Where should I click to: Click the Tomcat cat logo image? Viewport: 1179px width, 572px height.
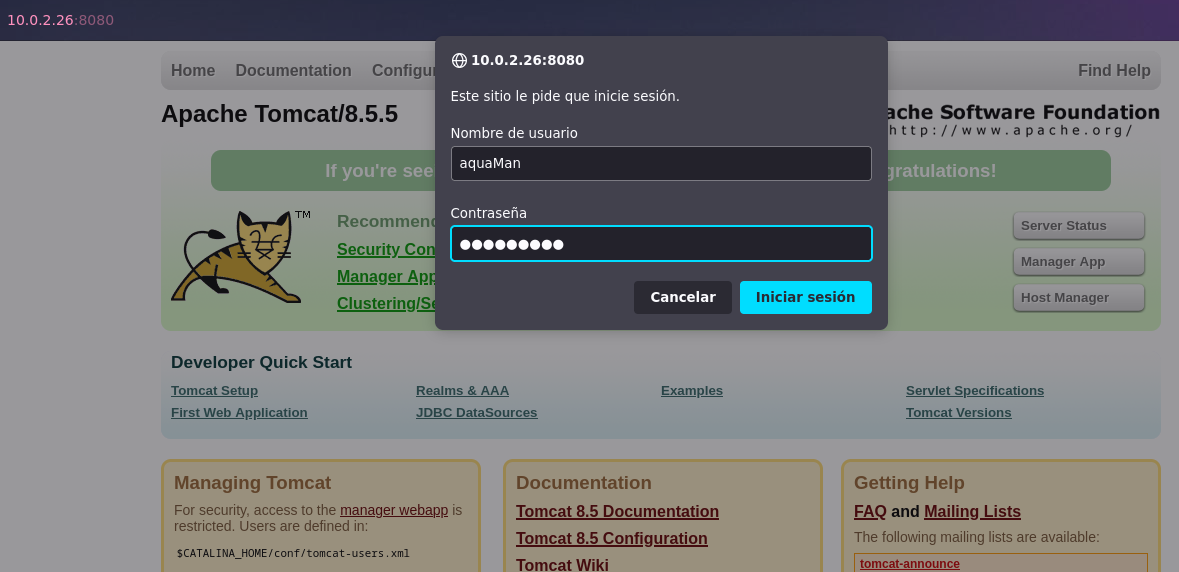(x=237, y=257)
